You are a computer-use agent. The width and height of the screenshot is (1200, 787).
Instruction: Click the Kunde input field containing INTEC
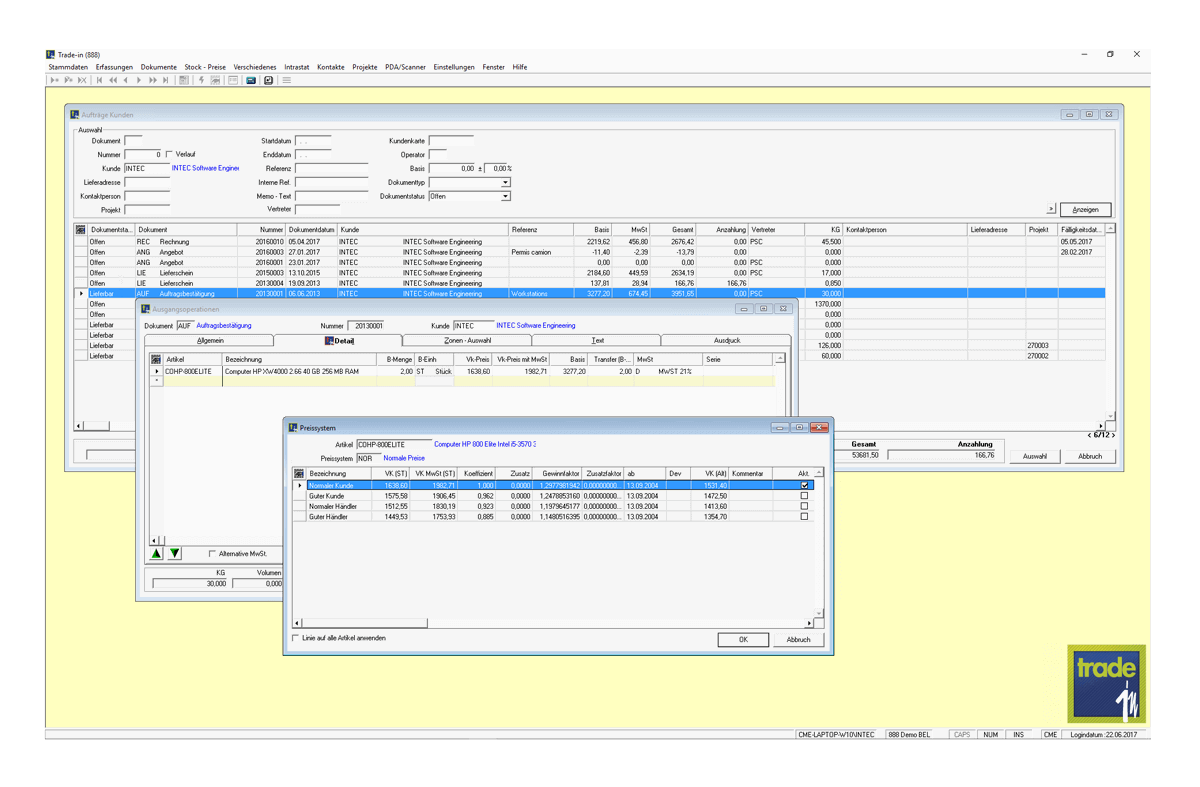click(146, 169)
